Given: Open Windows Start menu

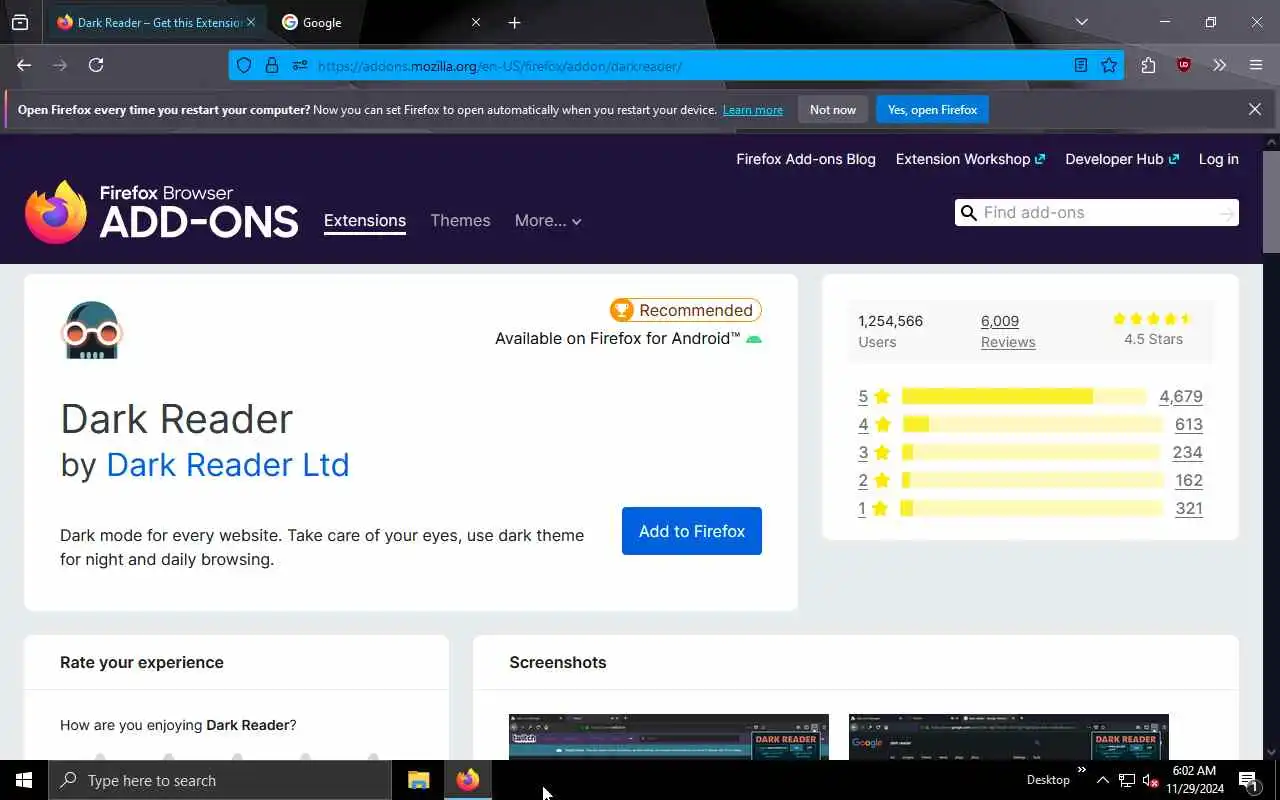Looking at the screenshot, I should (24, 780).
